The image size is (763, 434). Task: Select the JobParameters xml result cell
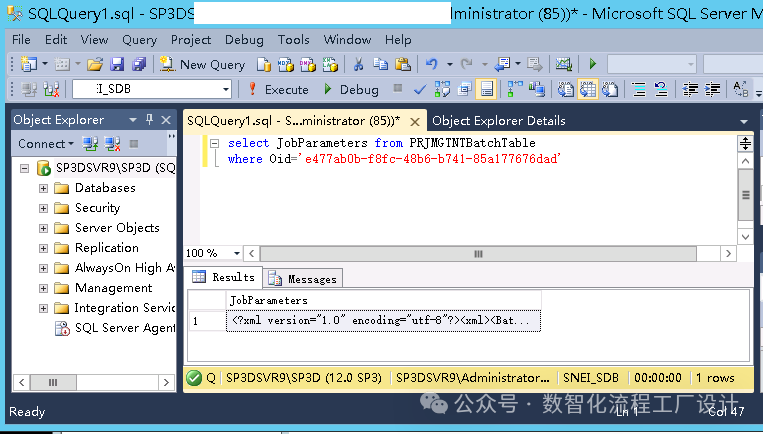coord(383,321)
